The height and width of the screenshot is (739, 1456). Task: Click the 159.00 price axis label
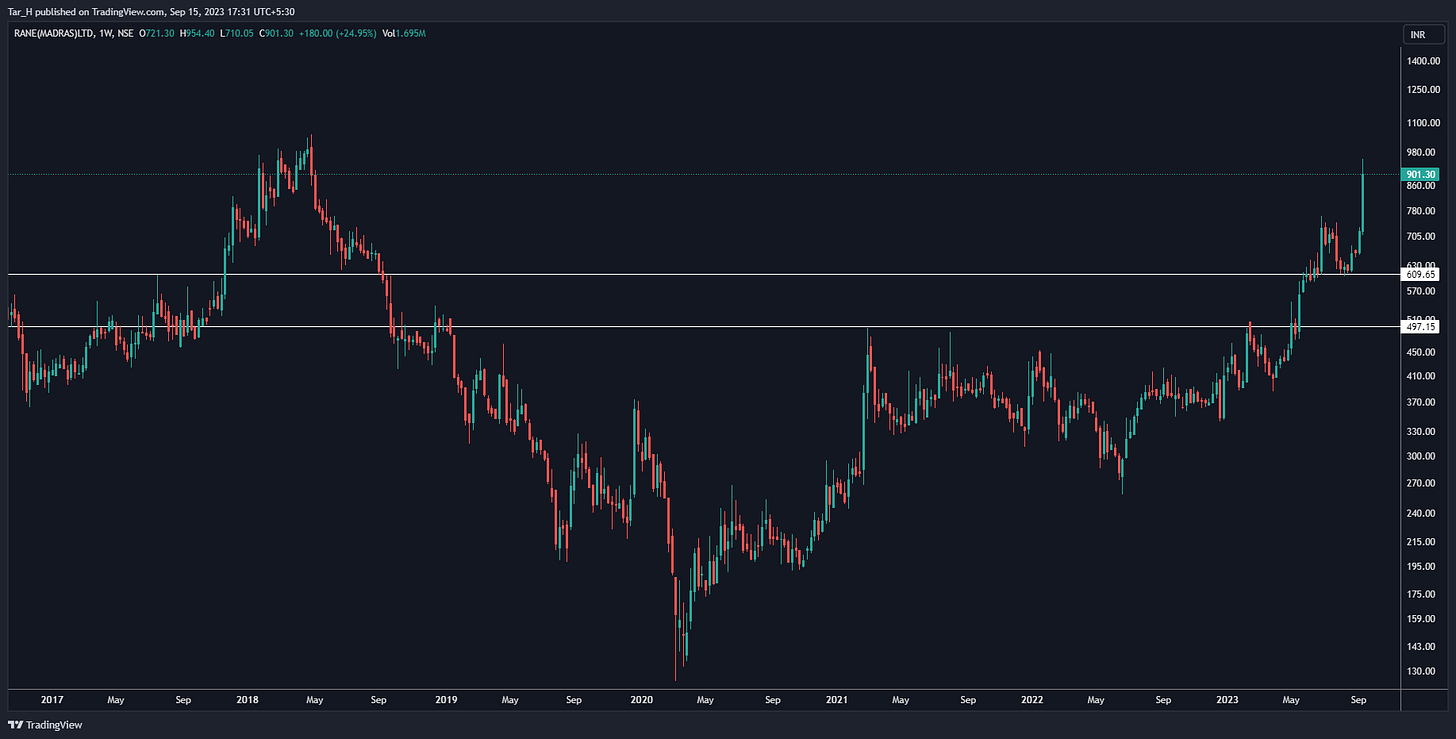(x=1422, y=618)
